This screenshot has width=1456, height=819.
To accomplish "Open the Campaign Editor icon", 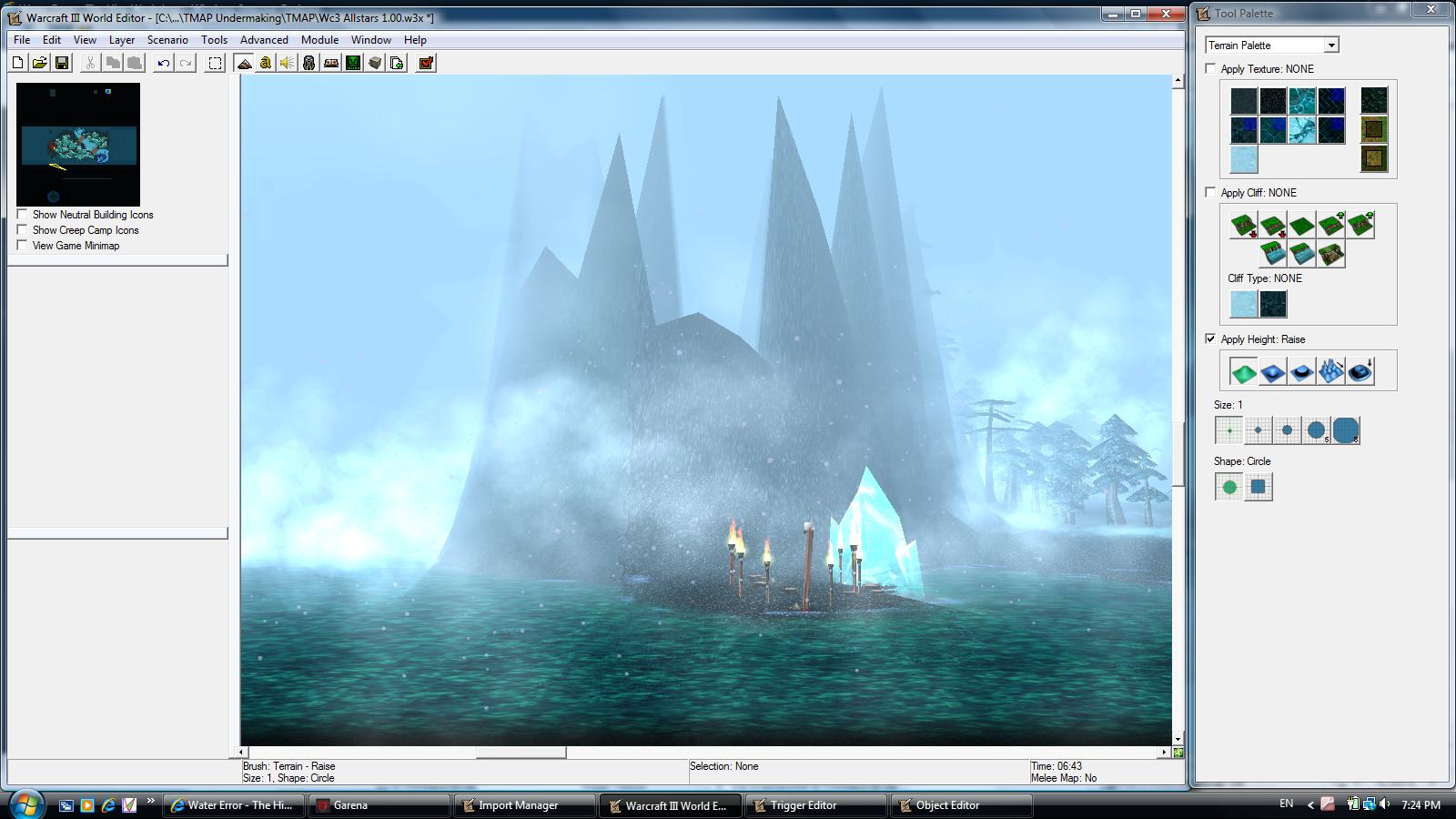I will click(x=331, y=63).
